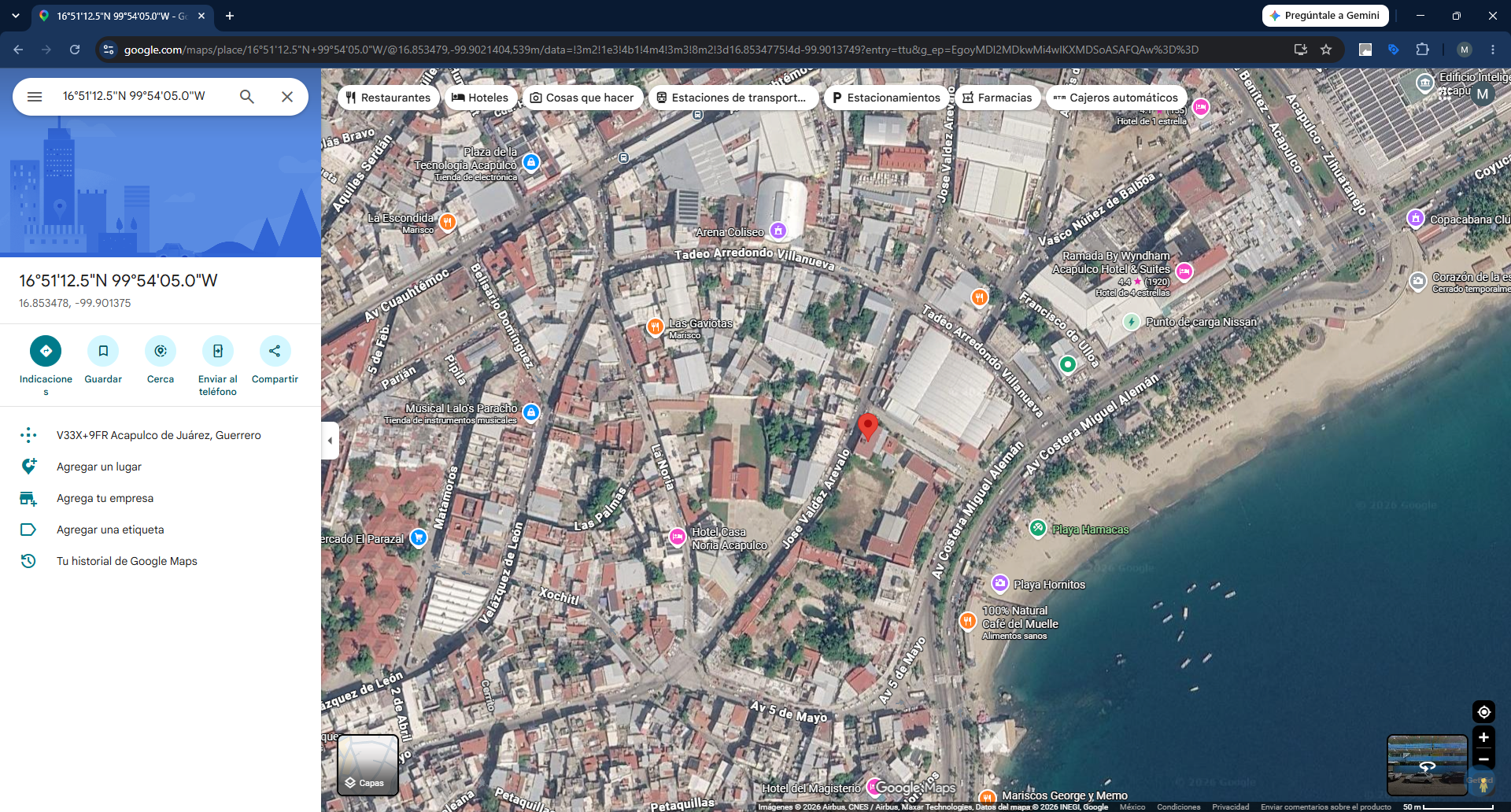Click the Playa Hornitos marker
The height and width of the screenshot is (812, 1511).
[1000, 583]
